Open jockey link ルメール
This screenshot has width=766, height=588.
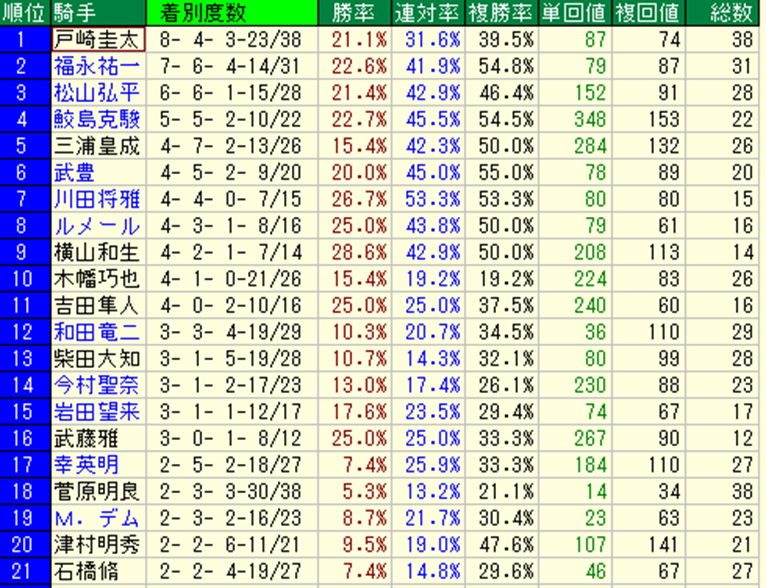(x=97, y=226)
